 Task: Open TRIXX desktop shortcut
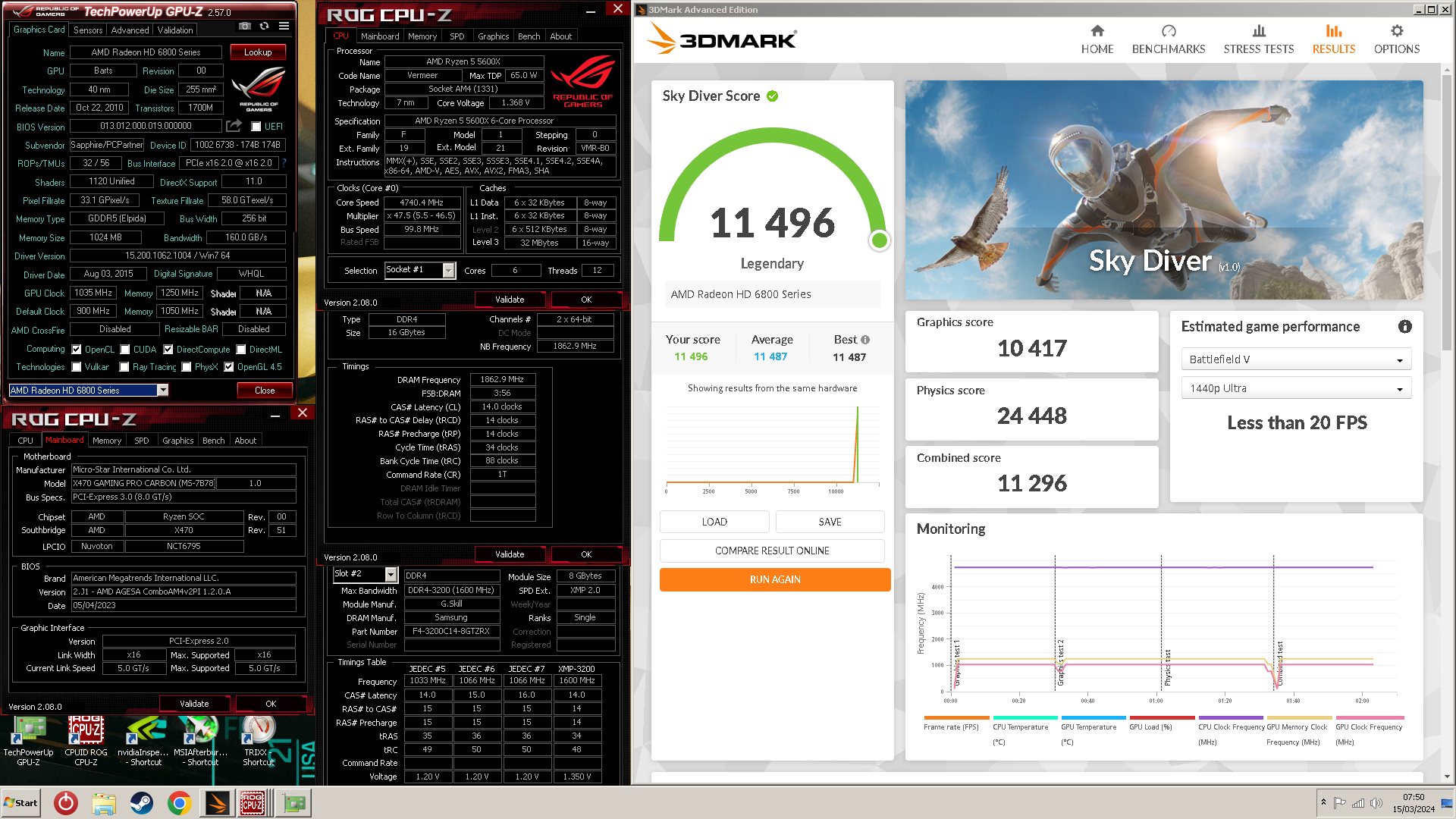point(259,741)
